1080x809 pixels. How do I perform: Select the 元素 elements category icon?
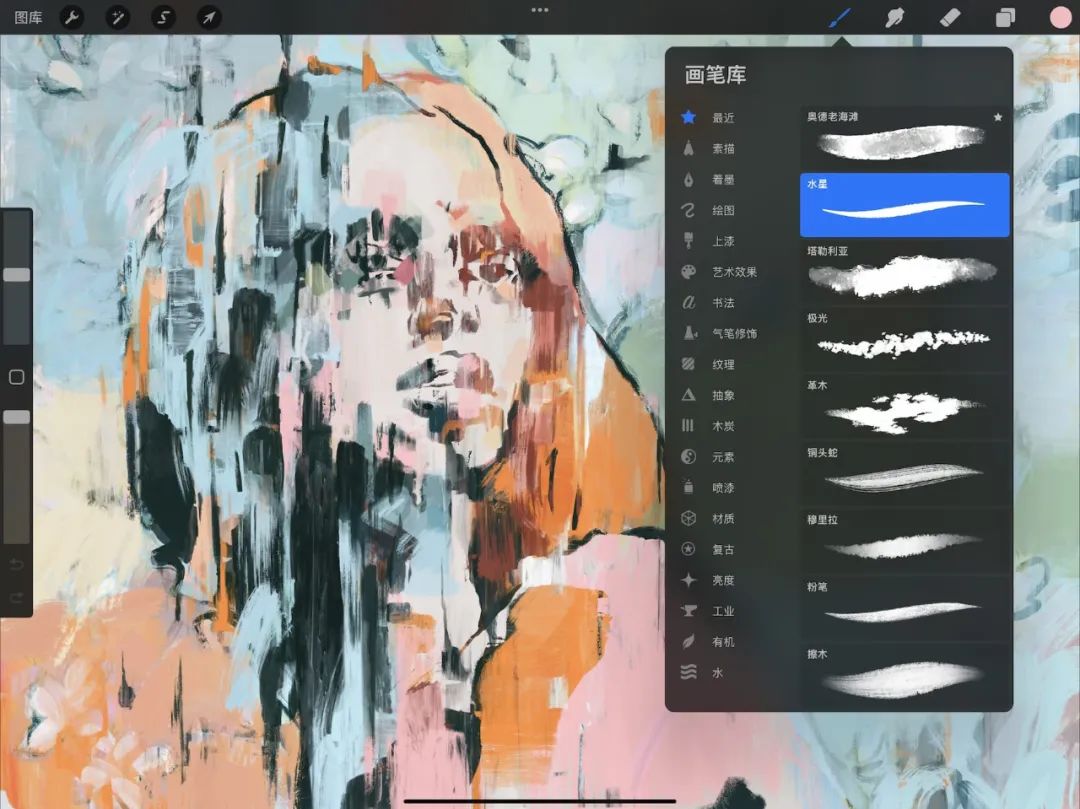[x=688, y=456]
